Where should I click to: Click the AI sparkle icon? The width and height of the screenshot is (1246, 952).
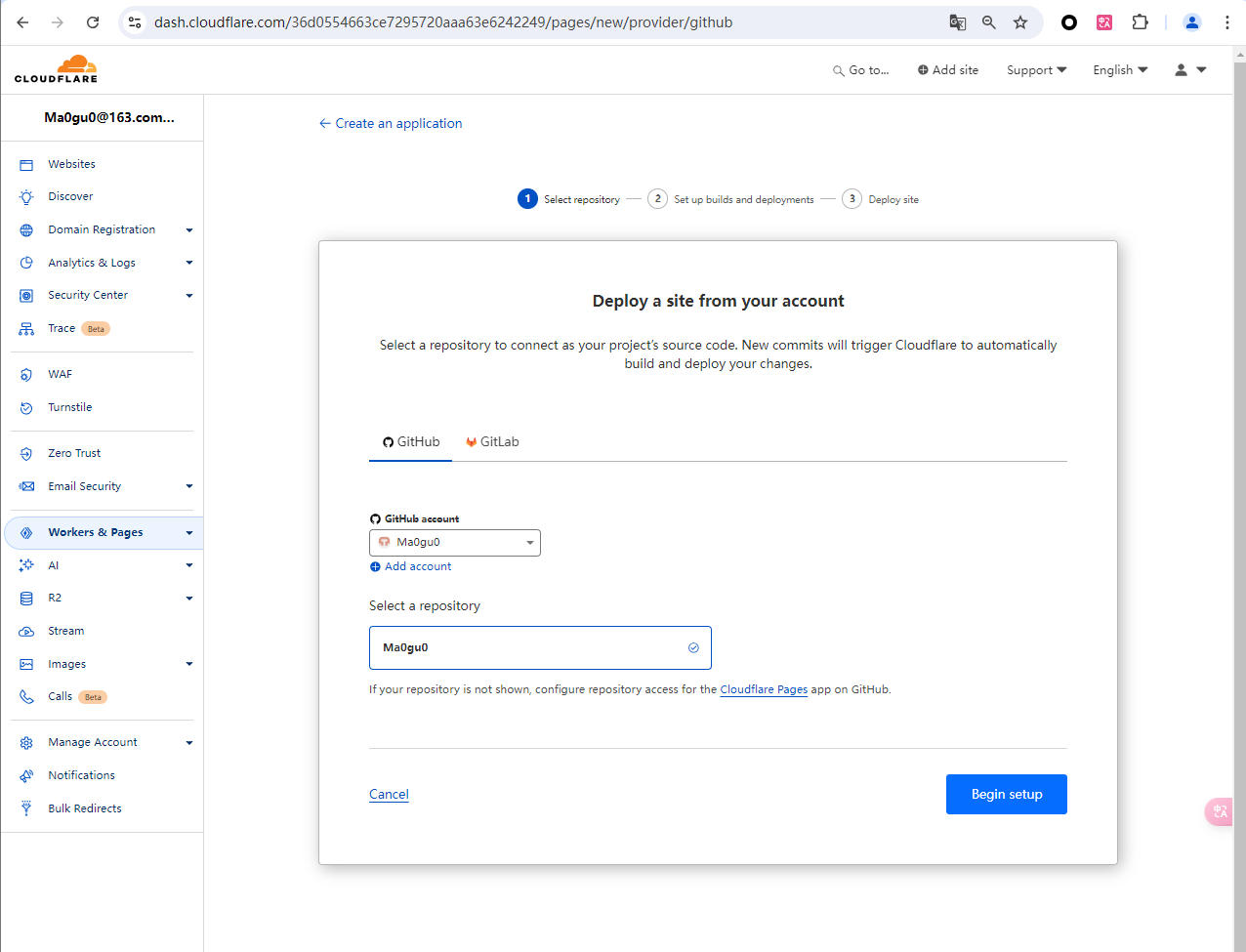click(x=26, y=565)
